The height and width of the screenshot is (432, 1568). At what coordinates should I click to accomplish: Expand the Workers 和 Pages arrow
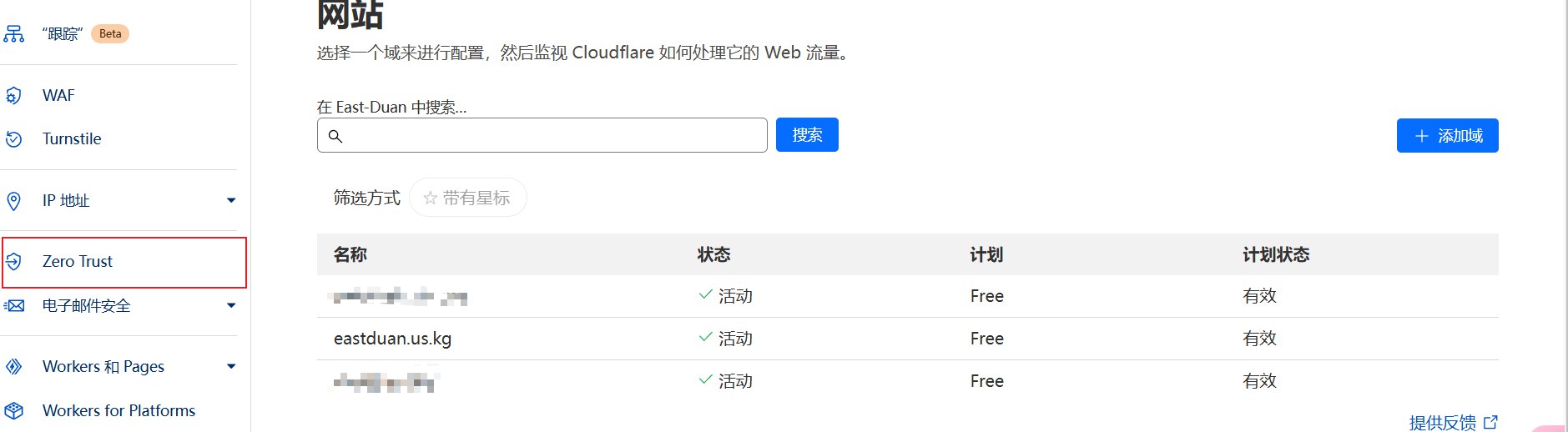(x=231, y=366)
